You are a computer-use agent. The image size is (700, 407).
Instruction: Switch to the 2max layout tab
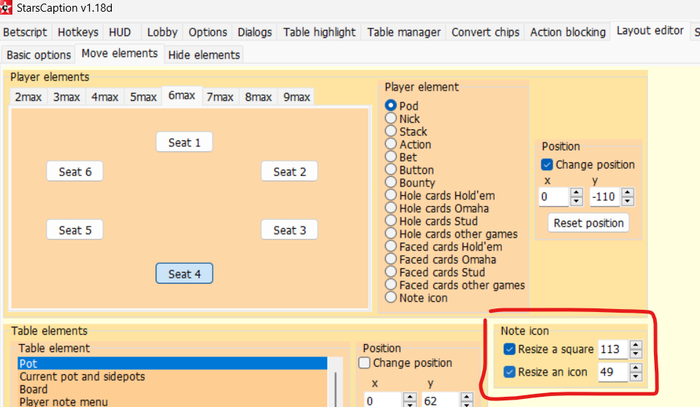28,97
